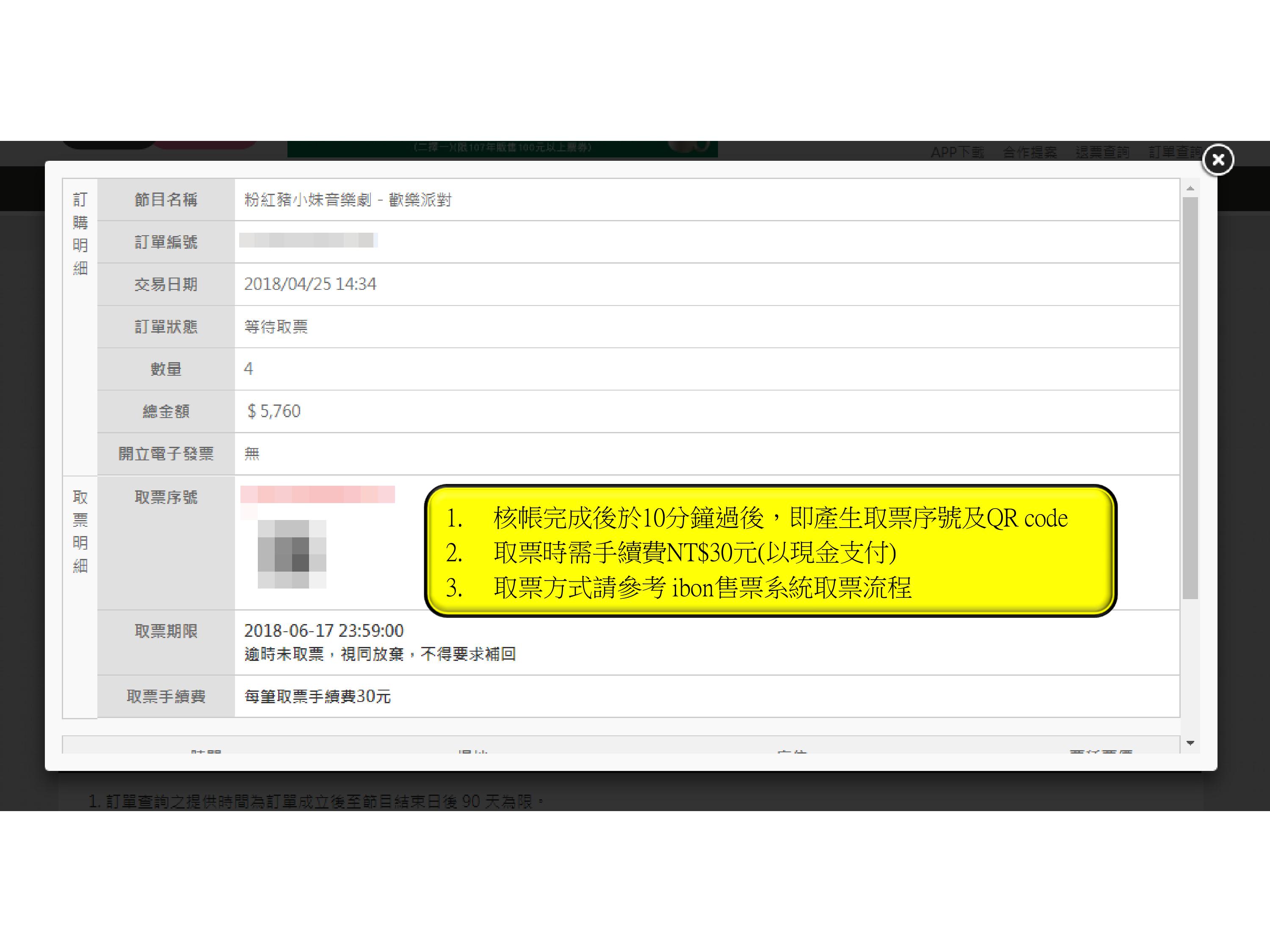
Task: Click the order status 等待取票
Action: pyautogui.click(x=276, y=327)
